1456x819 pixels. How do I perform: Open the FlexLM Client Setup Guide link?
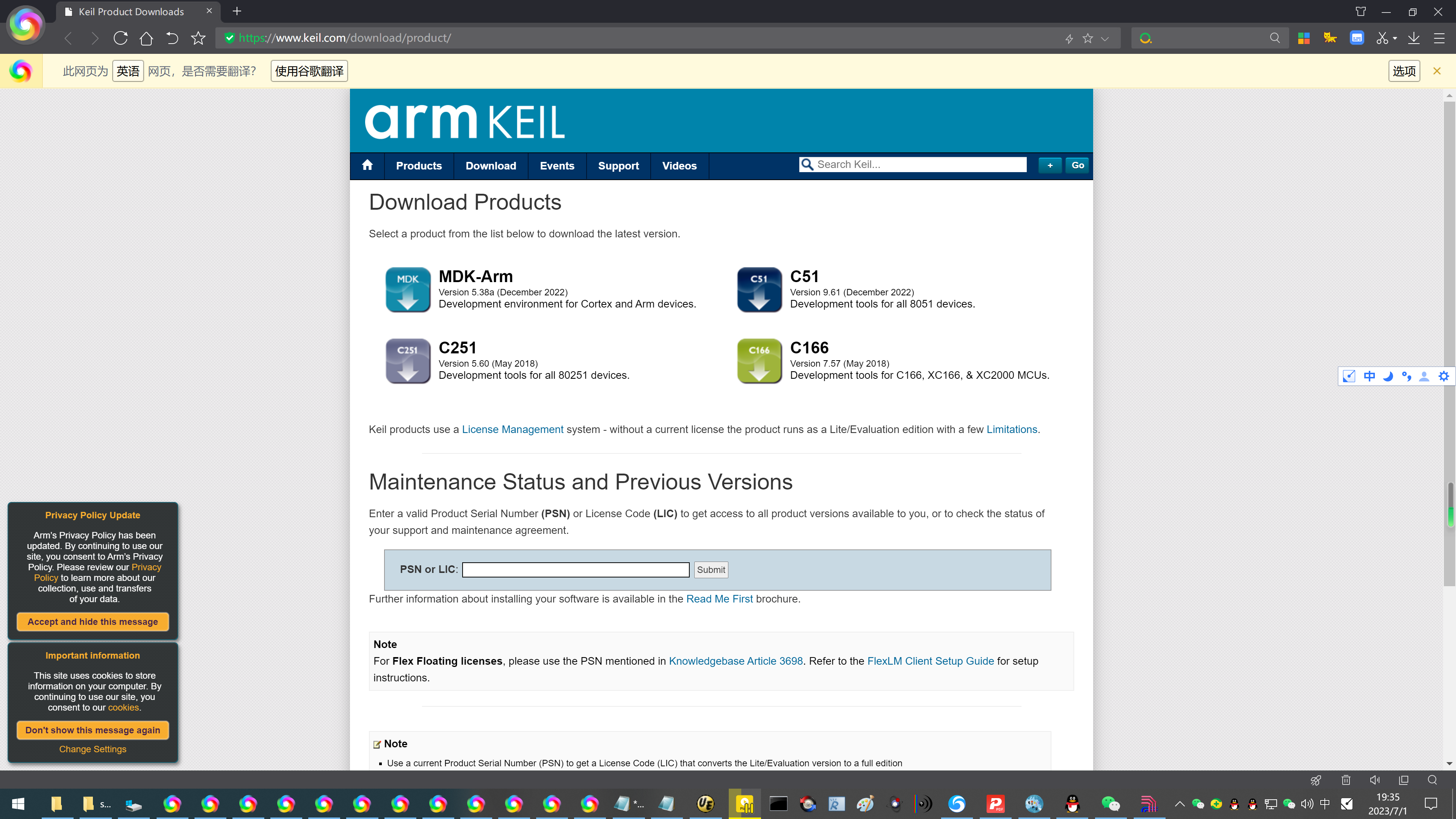tap(930, 661)
